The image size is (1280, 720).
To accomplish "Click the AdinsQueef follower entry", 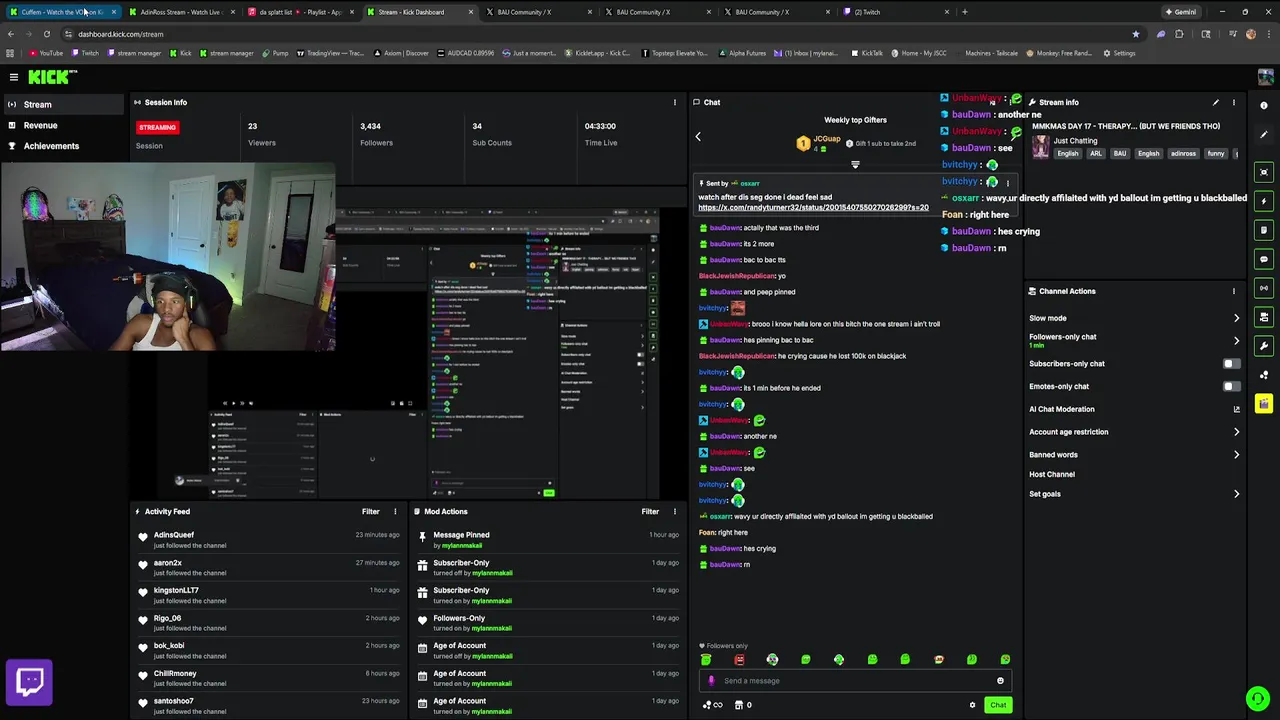I will tap(271, 540).
